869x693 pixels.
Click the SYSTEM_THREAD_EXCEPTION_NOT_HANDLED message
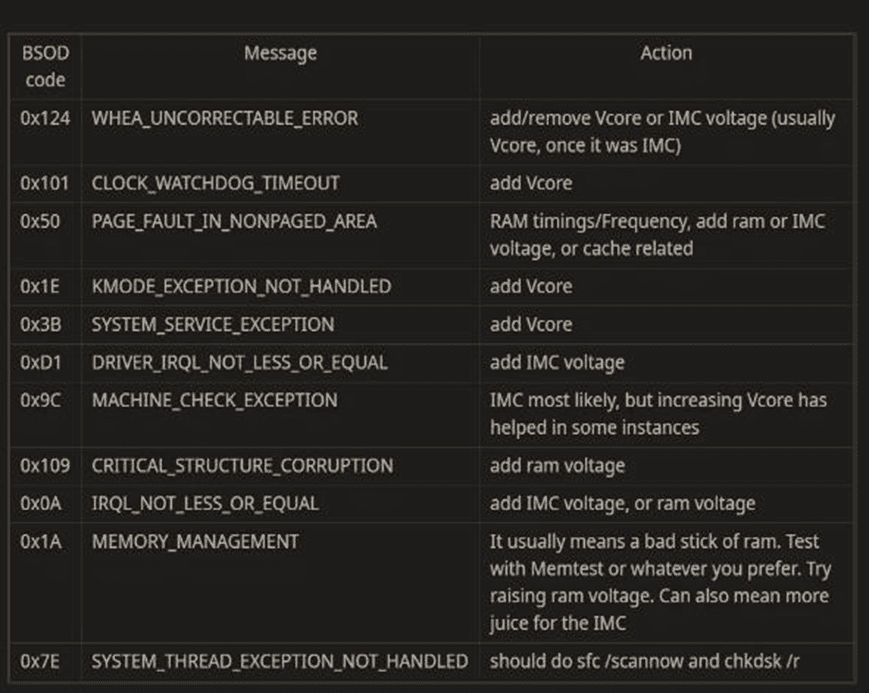pyautogui.click(x=280, y=662)
